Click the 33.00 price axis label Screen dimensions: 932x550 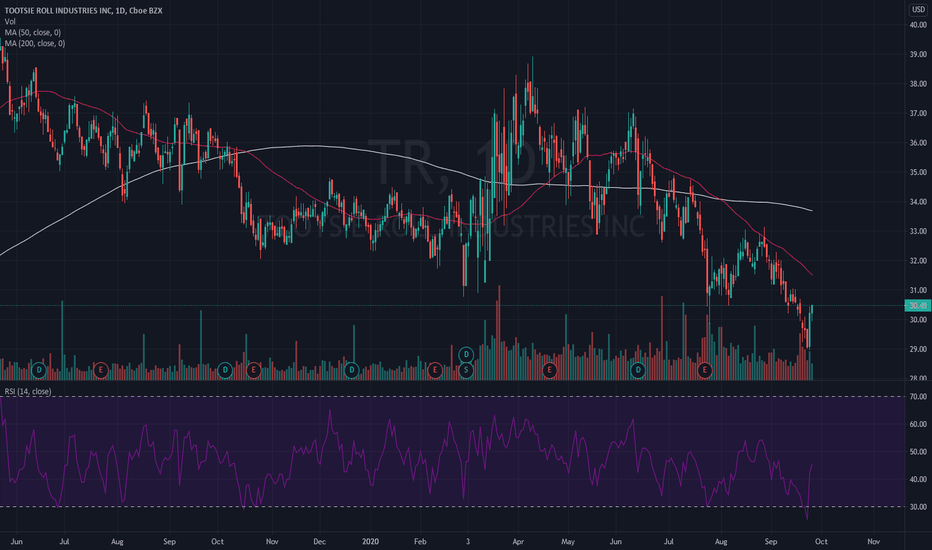[918, 231]
